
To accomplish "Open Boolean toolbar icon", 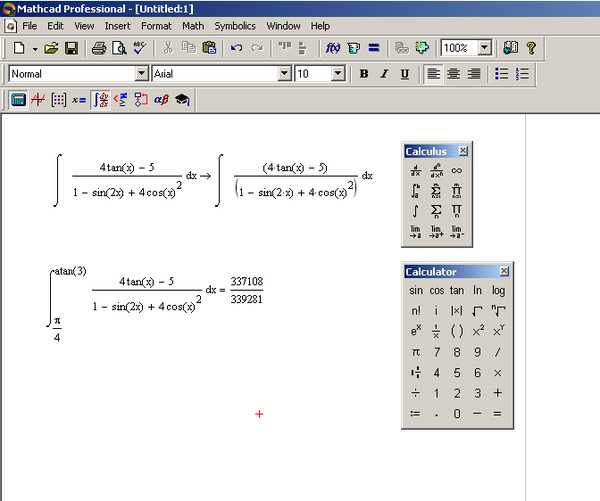I will [x=120, y=100].
